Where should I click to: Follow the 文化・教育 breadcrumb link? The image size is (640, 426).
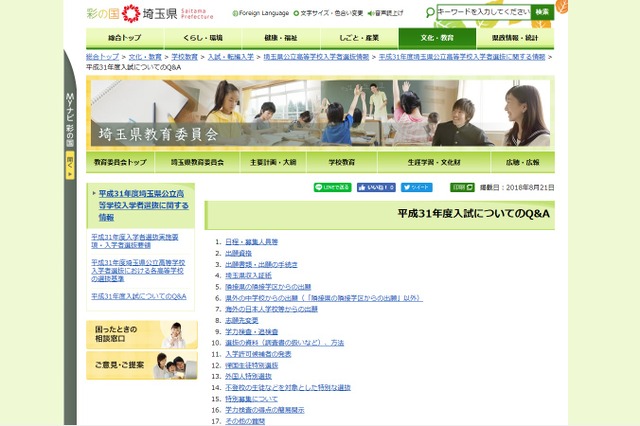(x=145, y=57)
